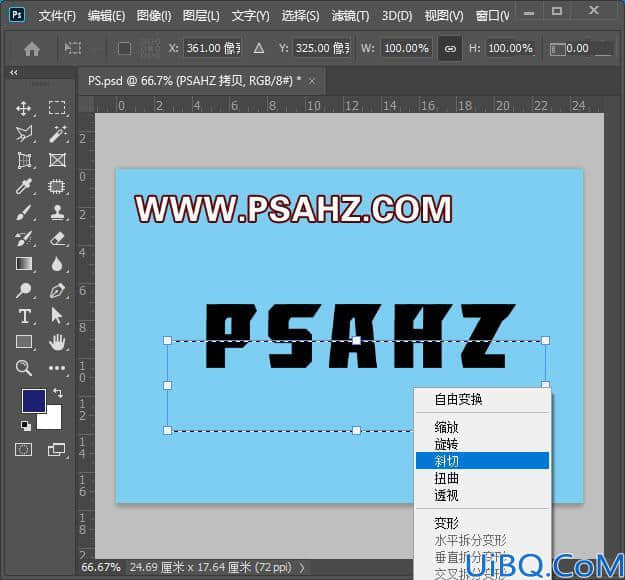The width and height of the screenshot is (625, 580).
Task: Click the transform tool preset icon
Action: (x=73, y=49)
